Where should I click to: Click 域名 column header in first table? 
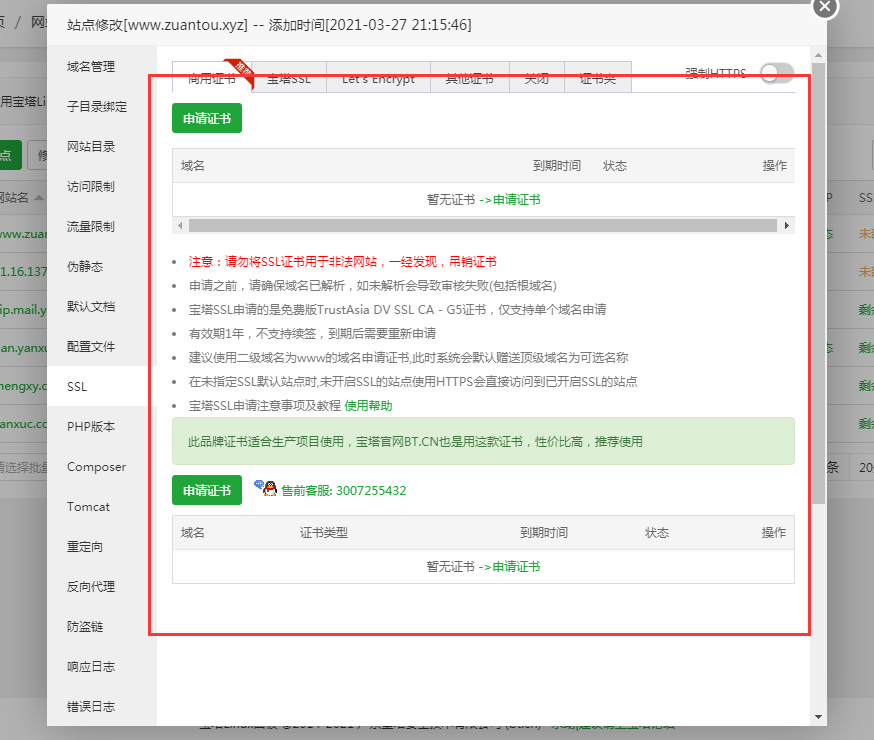[193, 165]
